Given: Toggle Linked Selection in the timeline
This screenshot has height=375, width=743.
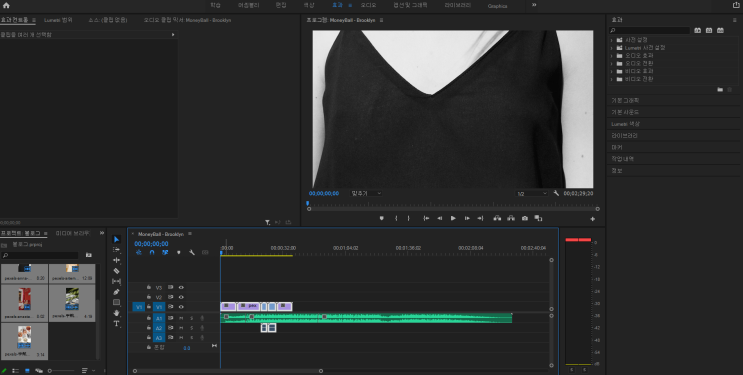Looking at the screenshot, I should click(165, 253).
